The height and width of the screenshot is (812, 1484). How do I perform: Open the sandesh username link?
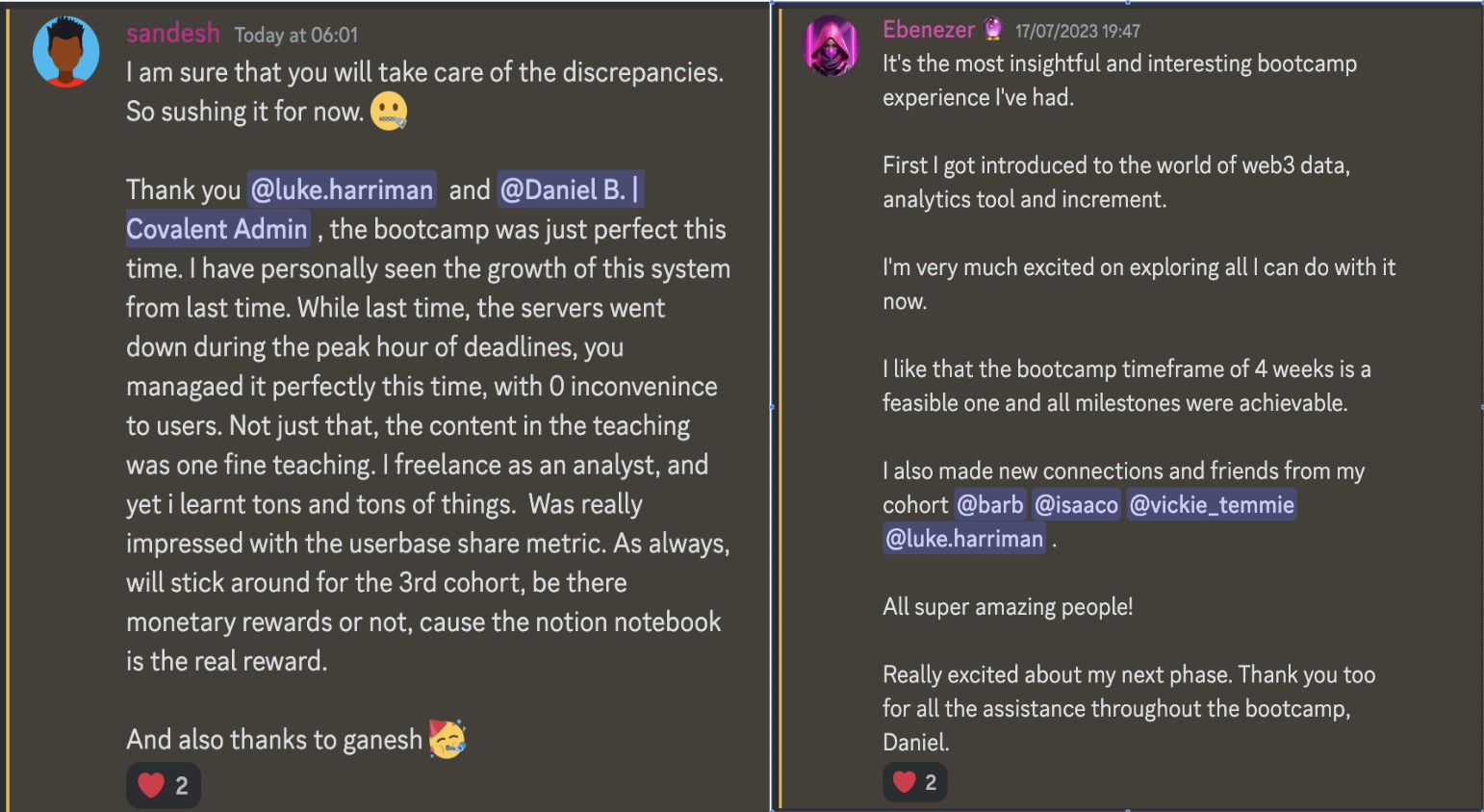pyautogui.click(x=173, y=33)
